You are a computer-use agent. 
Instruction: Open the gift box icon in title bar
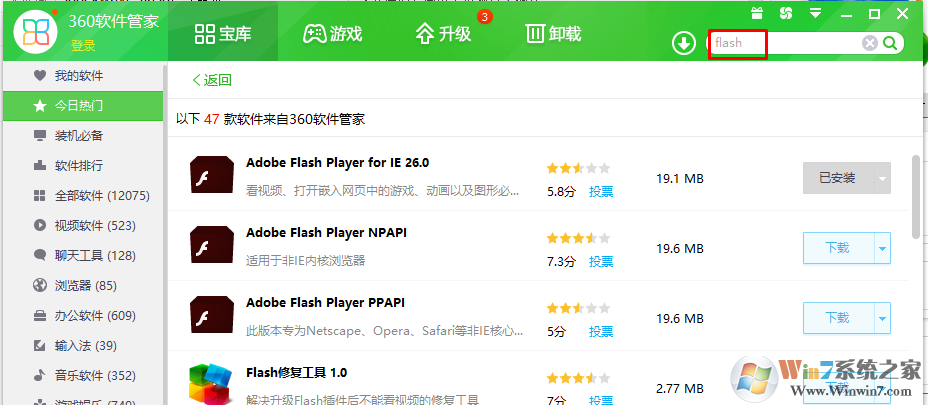(756, 13)
